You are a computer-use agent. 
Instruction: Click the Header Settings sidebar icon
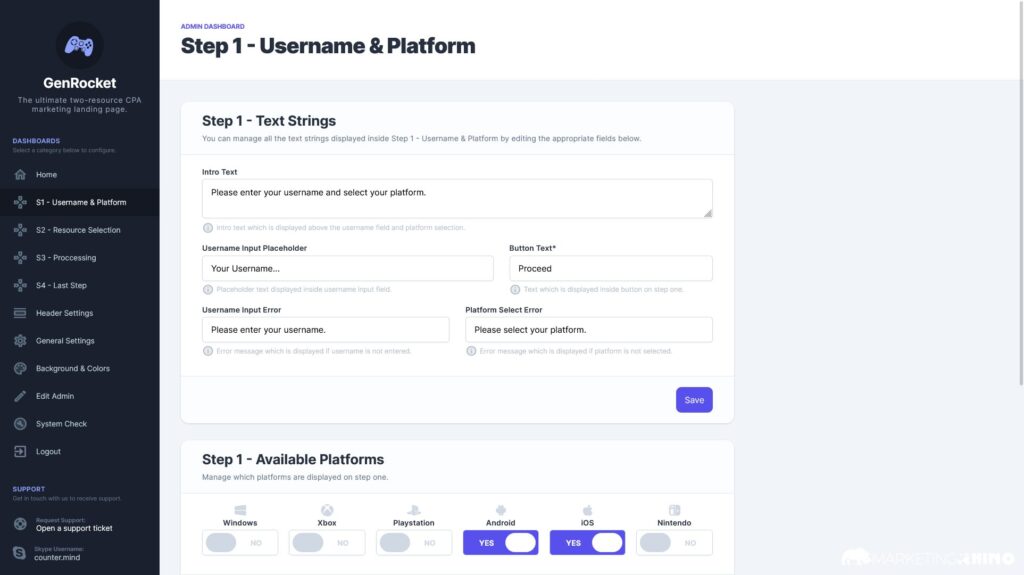[20, 313]
